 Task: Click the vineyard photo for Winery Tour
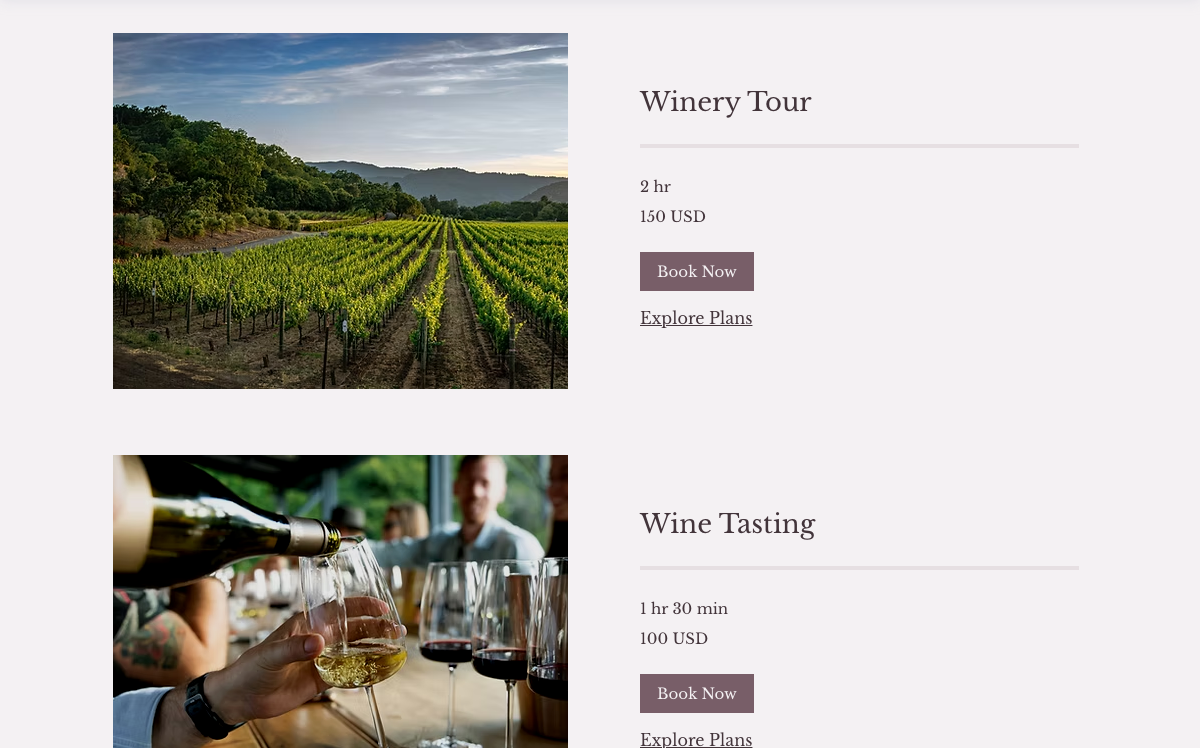click(x=340, y=210)
